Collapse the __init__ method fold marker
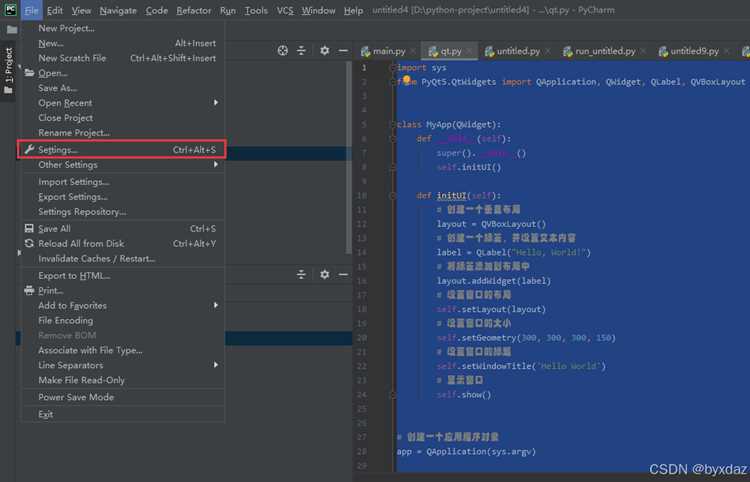 pos(393,139)
